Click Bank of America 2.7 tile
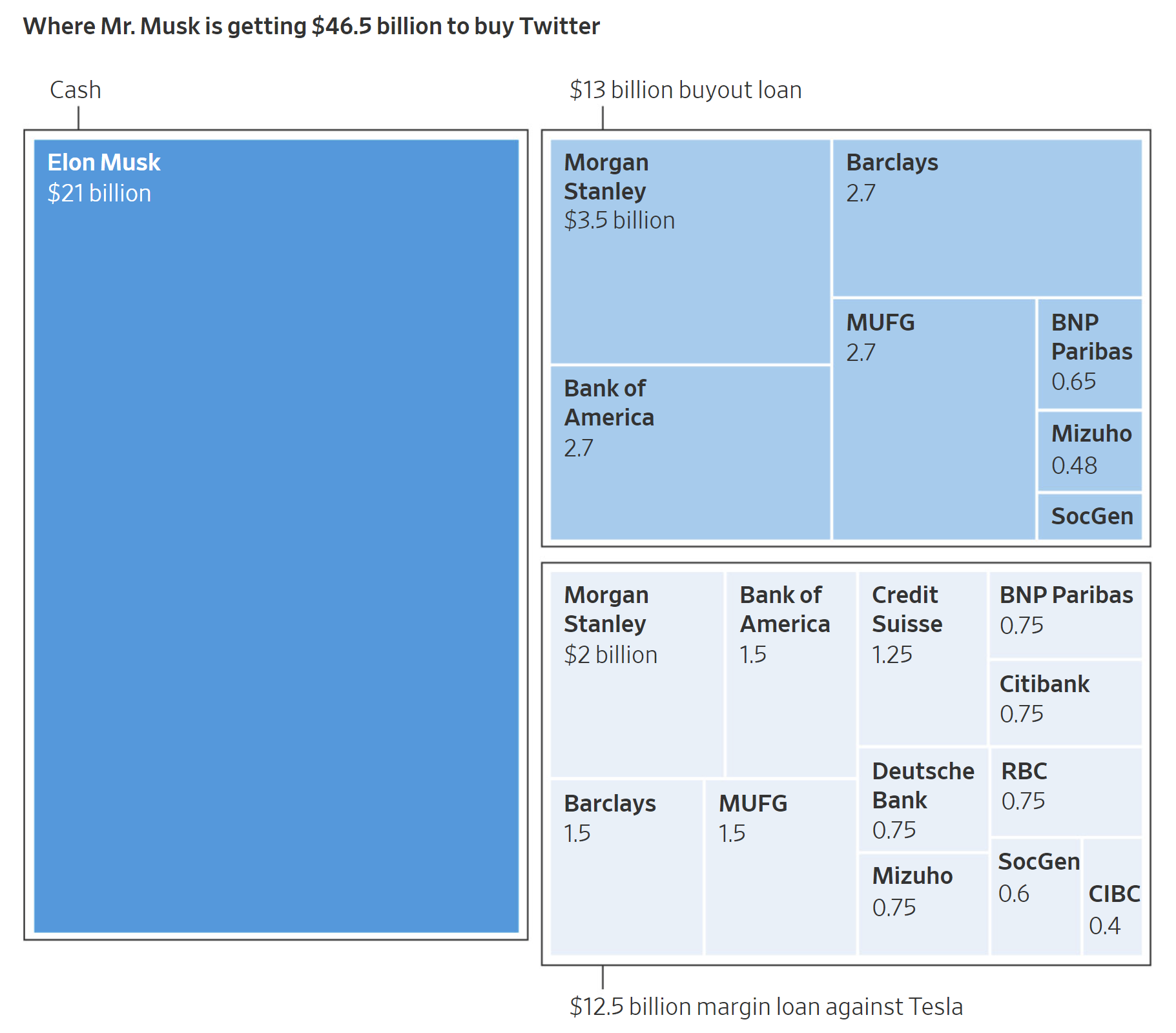 690,453
